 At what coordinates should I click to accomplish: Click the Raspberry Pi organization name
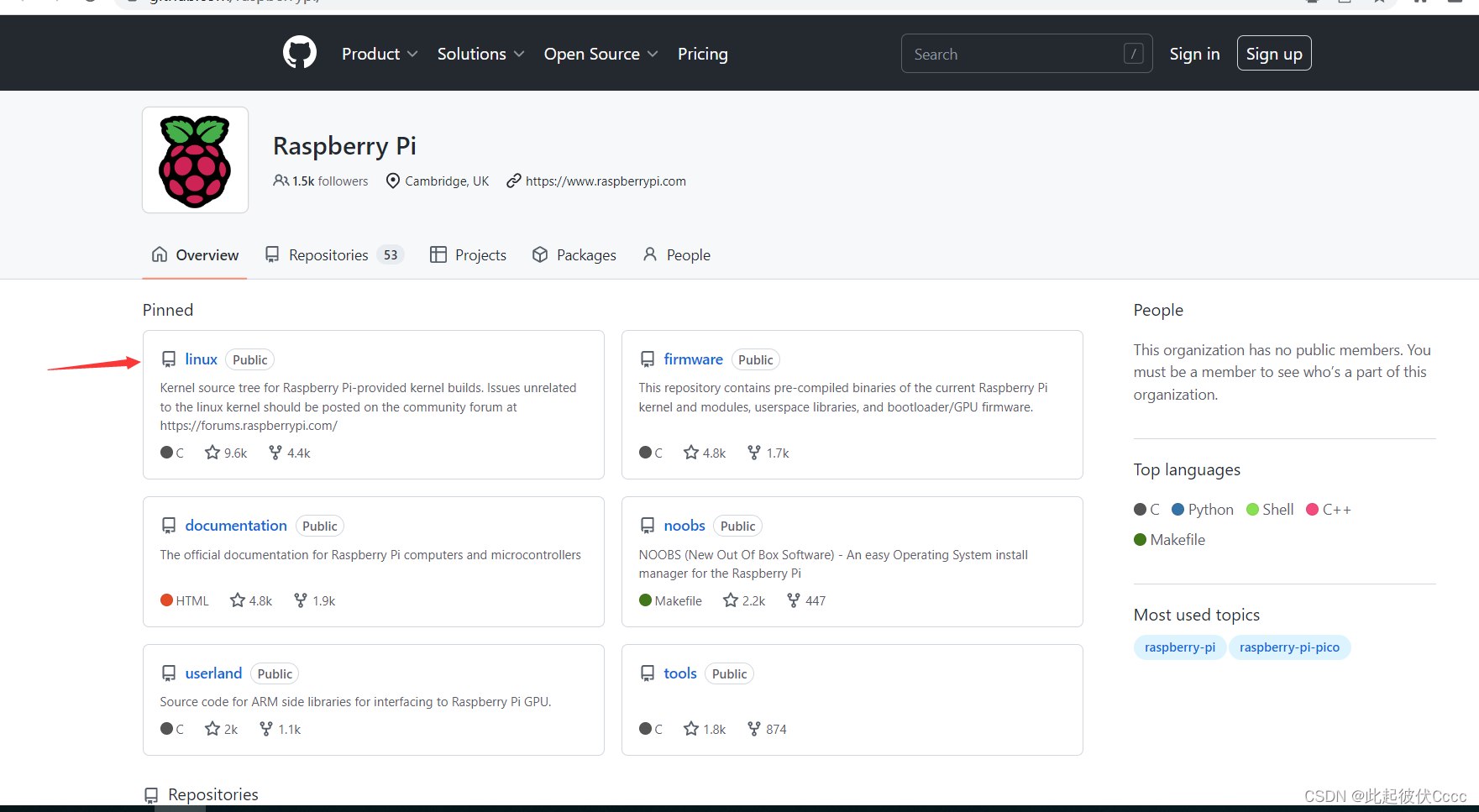(344, 146)
